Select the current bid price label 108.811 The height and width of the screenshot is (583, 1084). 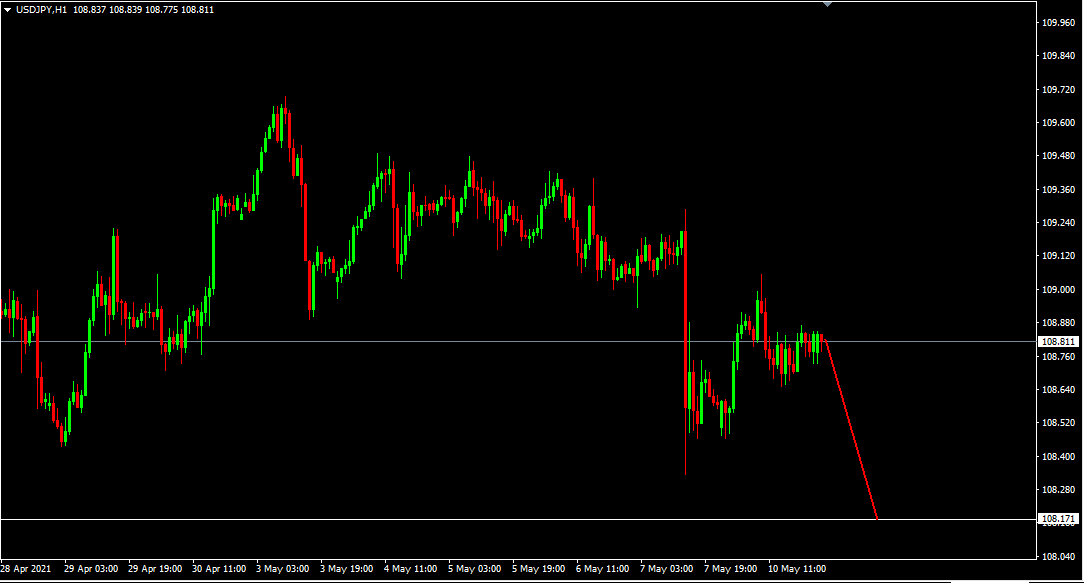pos(1058,342)
